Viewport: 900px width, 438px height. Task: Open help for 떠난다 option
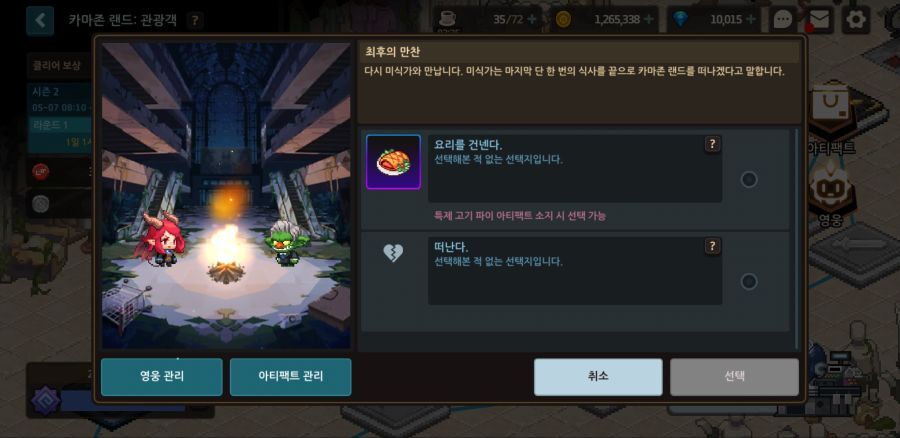[x=712, y=246]
